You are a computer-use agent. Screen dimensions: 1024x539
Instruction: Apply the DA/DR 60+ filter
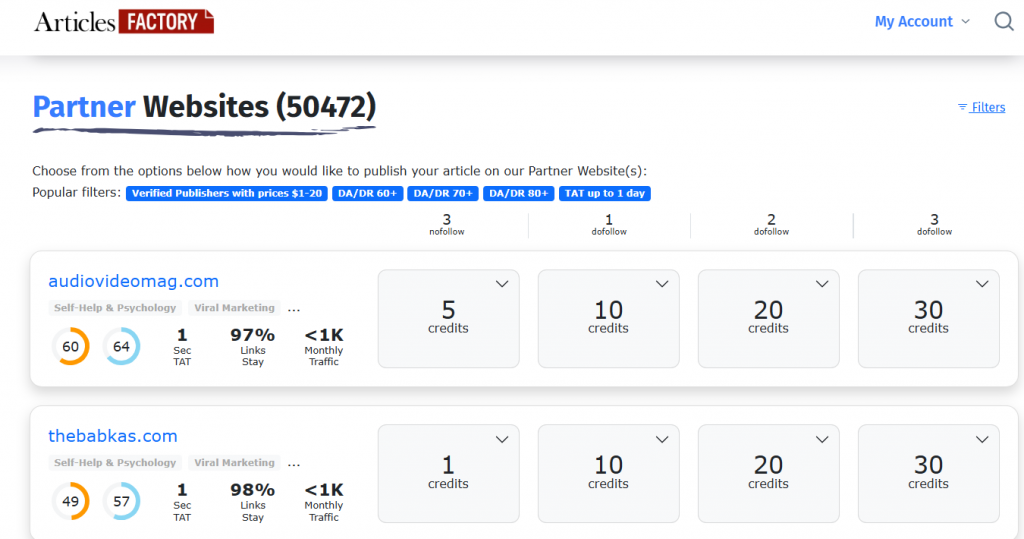(368, 193)
